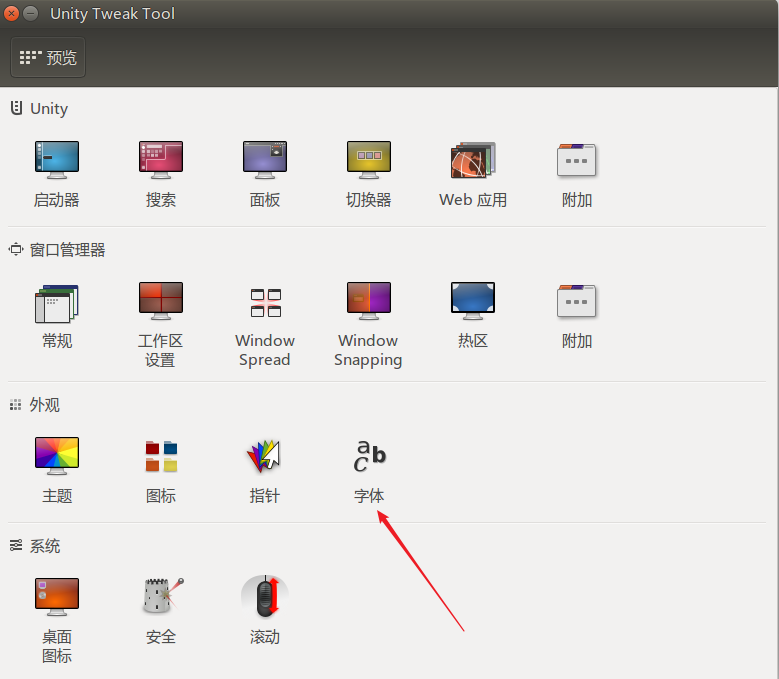Open the 安全 security settings

160,611
